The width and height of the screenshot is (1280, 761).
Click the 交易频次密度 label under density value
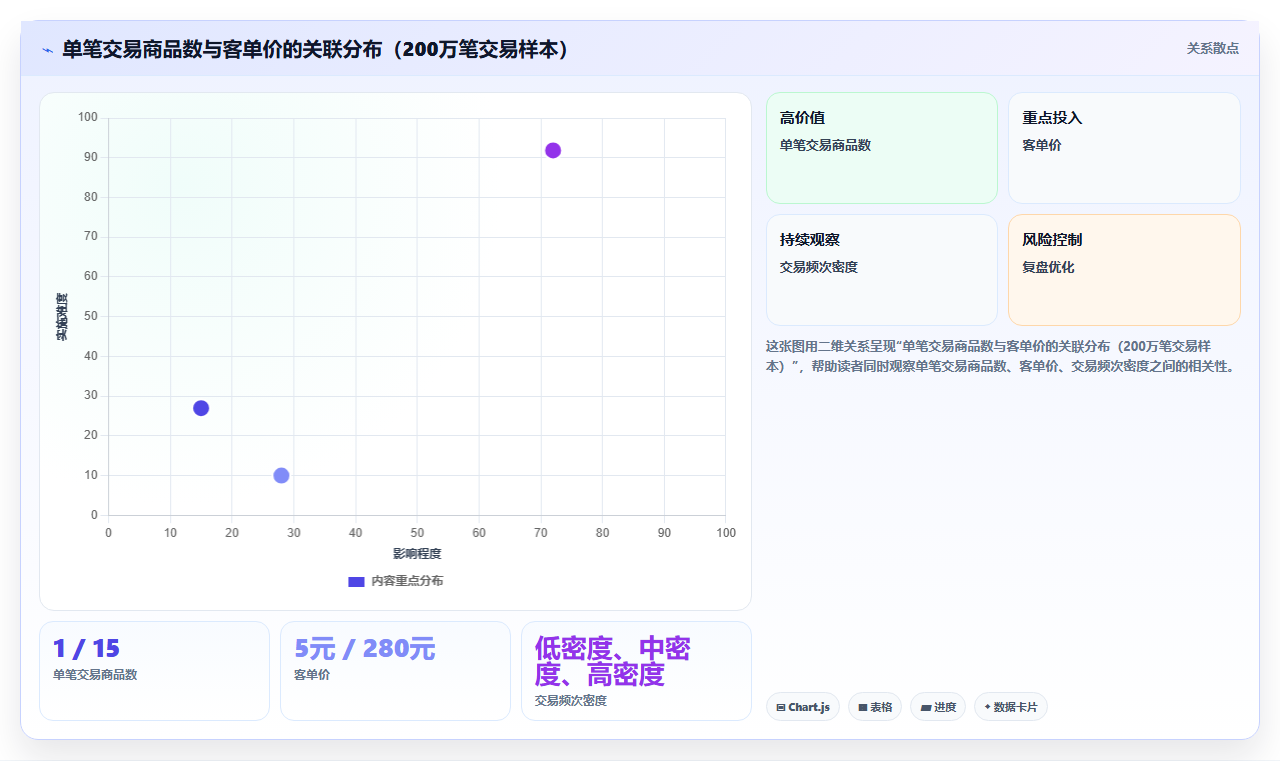571,701
